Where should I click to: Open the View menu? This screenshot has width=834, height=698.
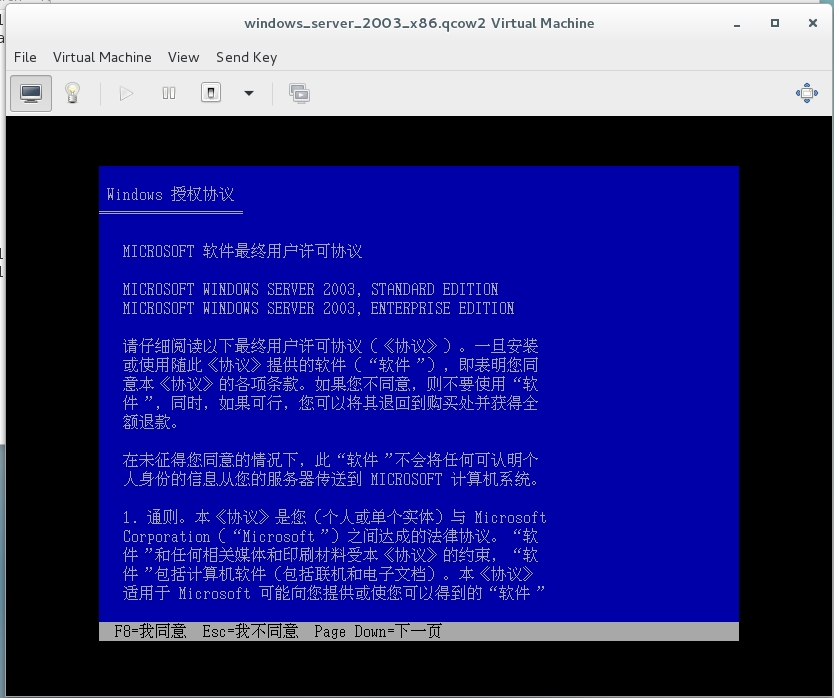click(x=184, y=57)
